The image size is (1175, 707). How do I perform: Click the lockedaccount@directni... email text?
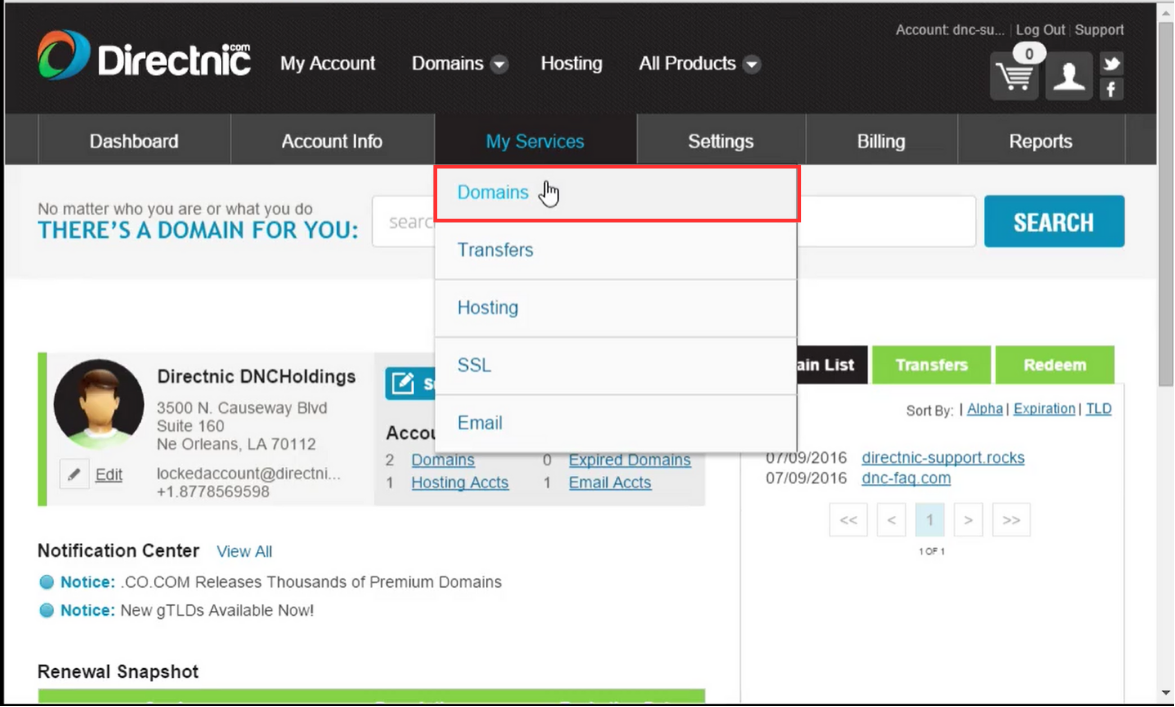coord(249,474)
